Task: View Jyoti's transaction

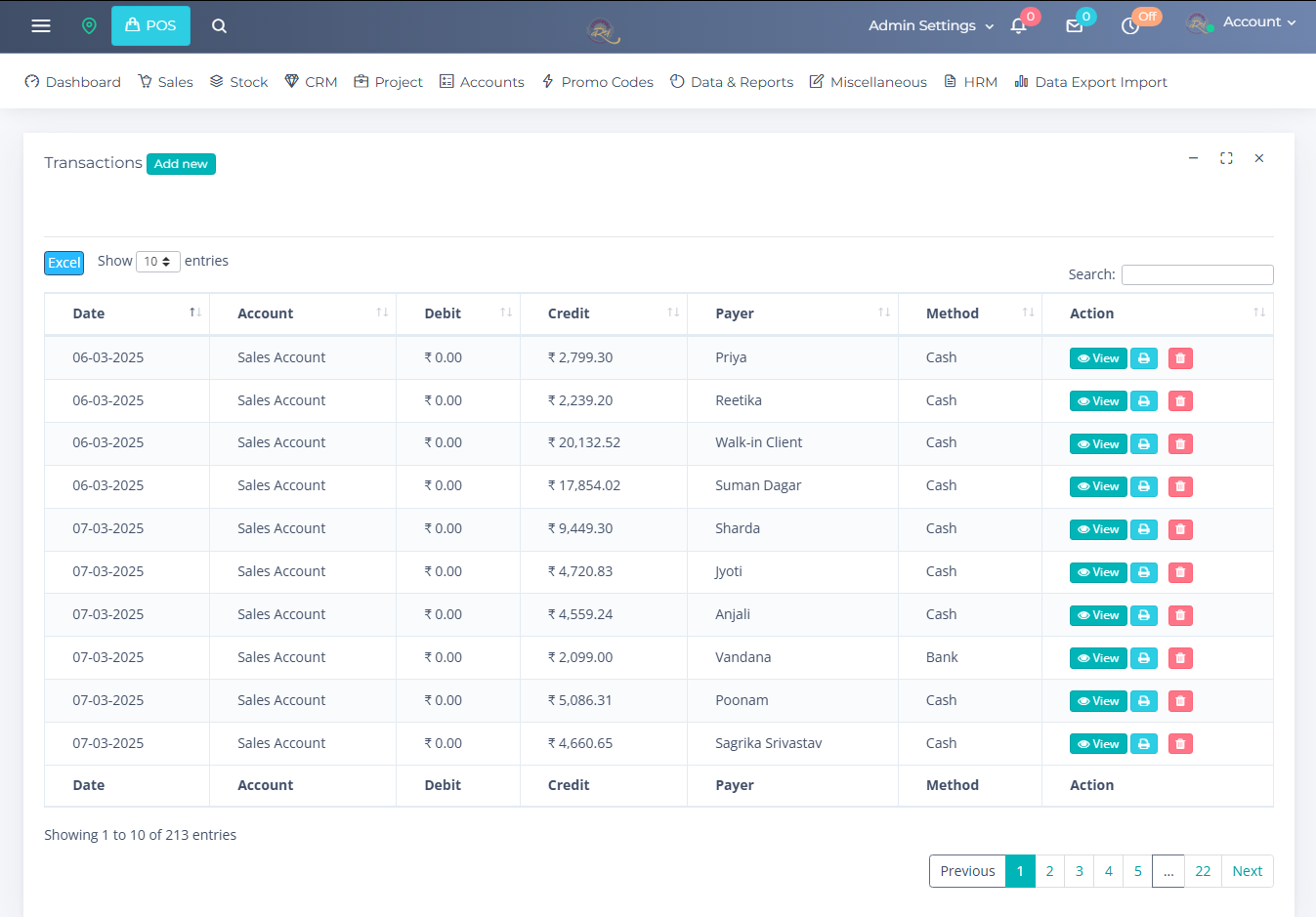Action: (1098, 572)
